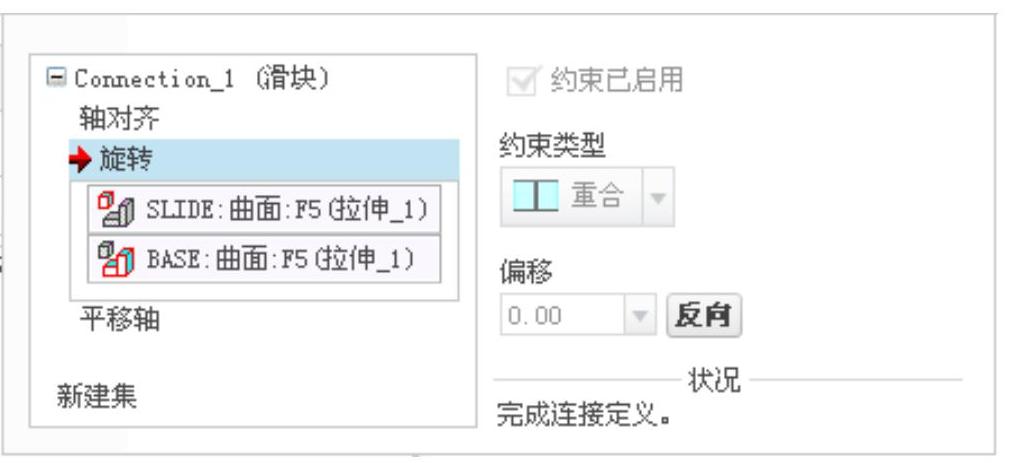
Task: Click the 约束已启用 label text
Action: (616, 81)
